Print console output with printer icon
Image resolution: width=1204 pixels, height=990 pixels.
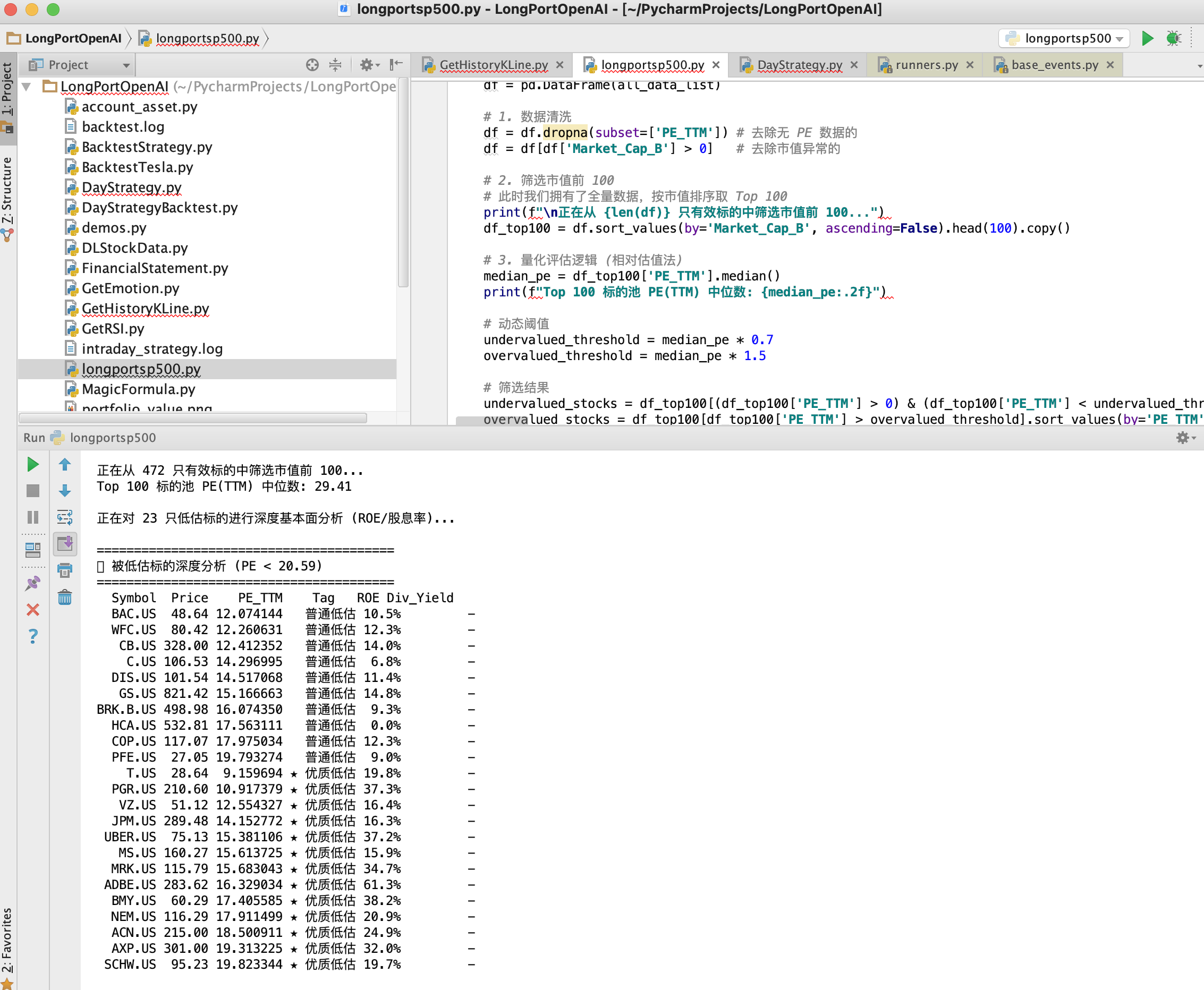pos(65,570)
